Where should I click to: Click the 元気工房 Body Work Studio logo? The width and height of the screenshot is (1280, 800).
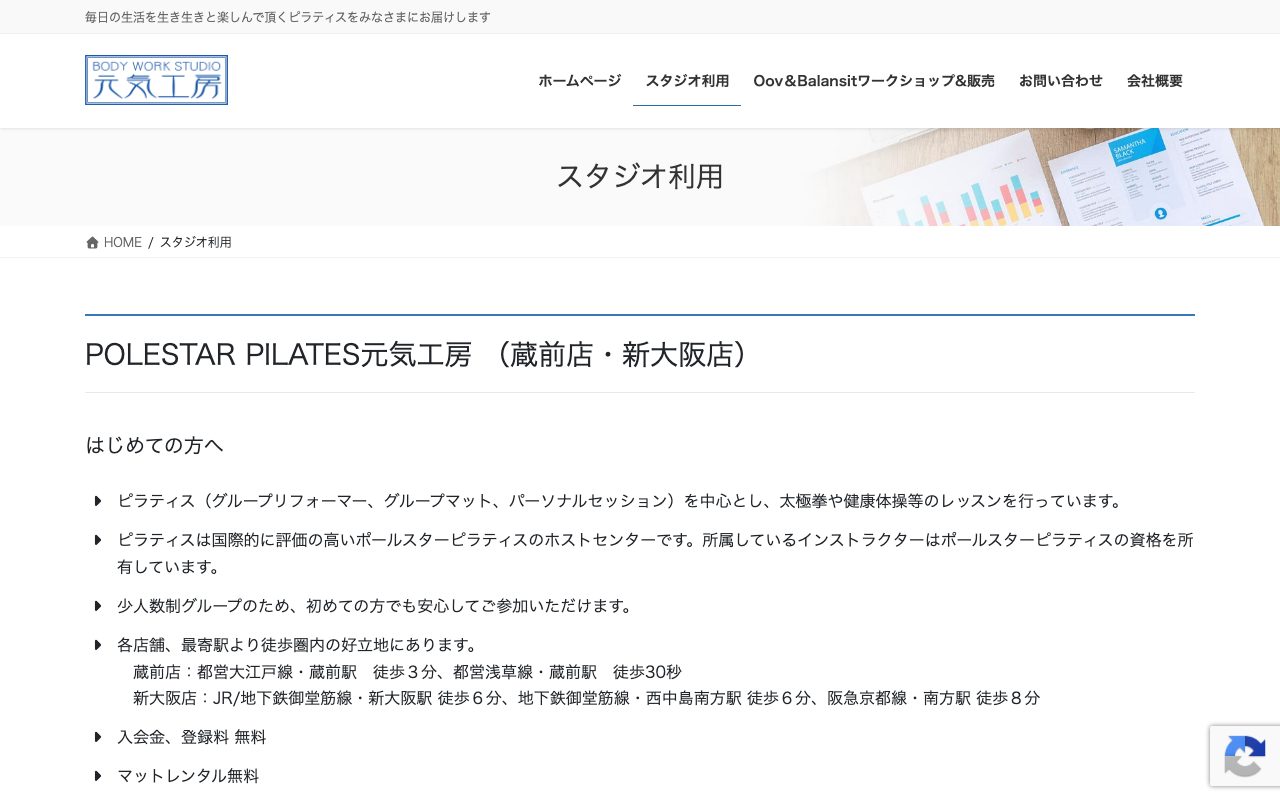(x=156, y=80)
